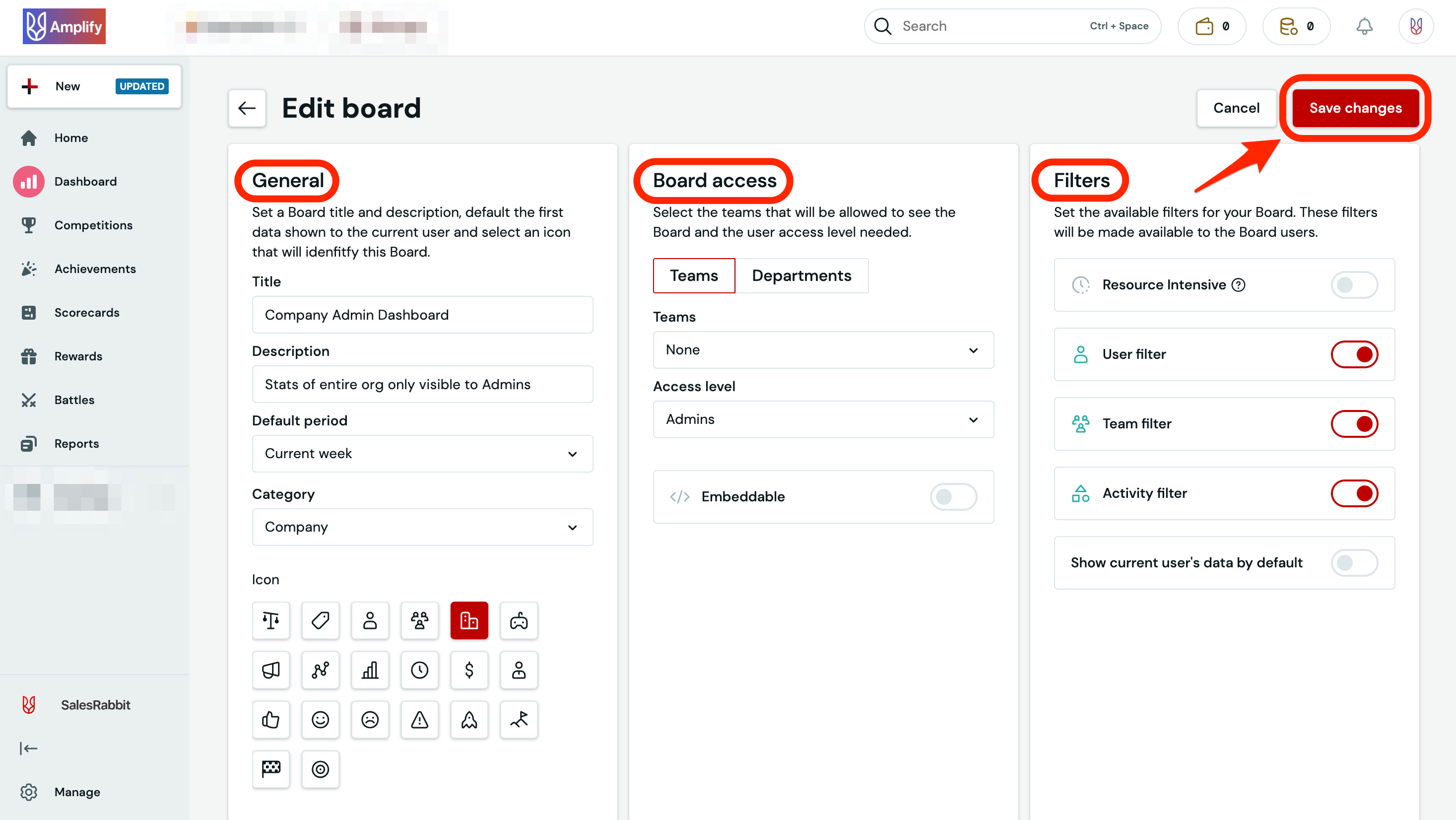This screenshot has height=820, width=1456.
Task: Open the Default period dropdown
Action: (x=422, y=454)
